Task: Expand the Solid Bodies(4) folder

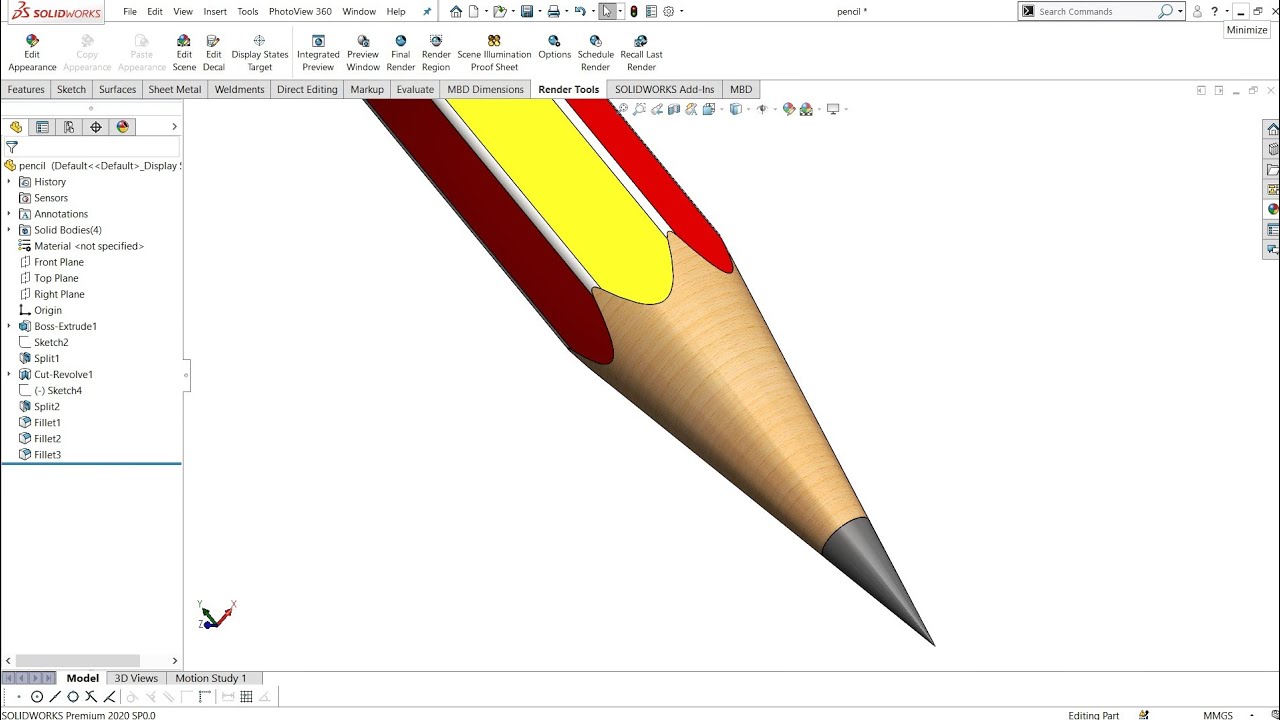Action: 9,230
